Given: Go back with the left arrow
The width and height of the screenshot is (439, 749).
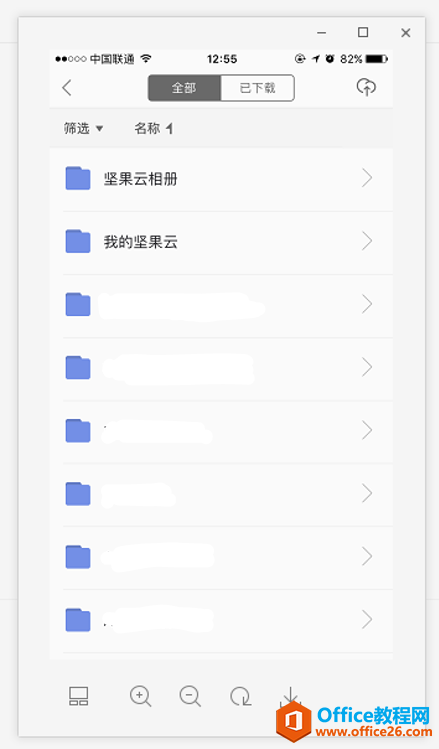Looking at the screenshot, I should coord(67,88).
